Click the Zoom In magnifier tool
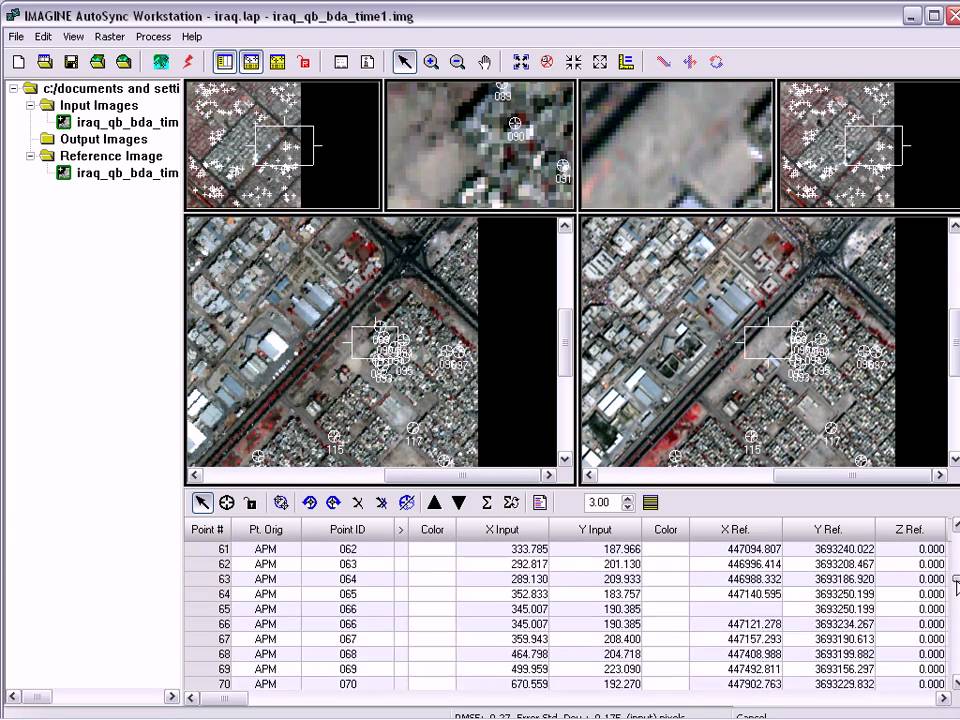The width and height of the screenshot is (960, 720). coord(431,62)
